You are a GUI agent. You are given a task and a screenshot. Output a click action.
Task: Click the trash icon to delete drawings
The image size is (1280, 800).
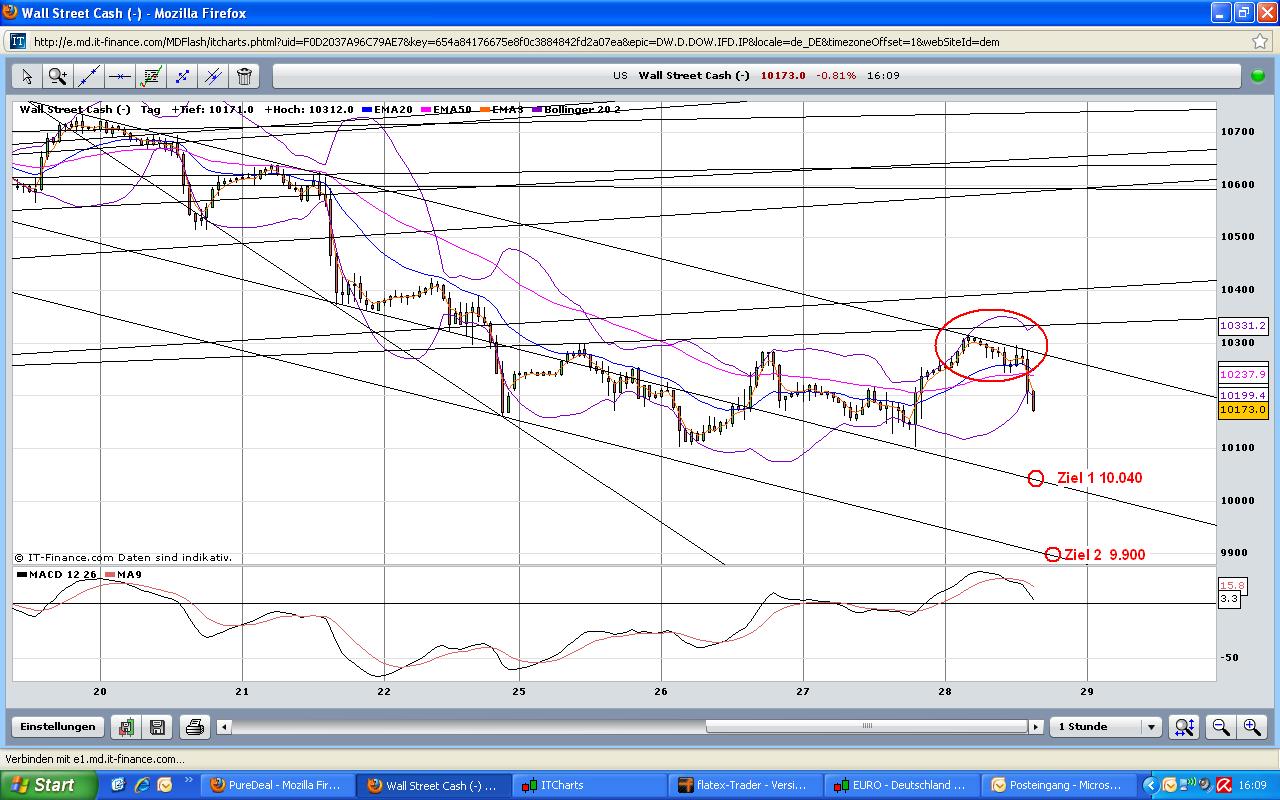tap(242, 76)
